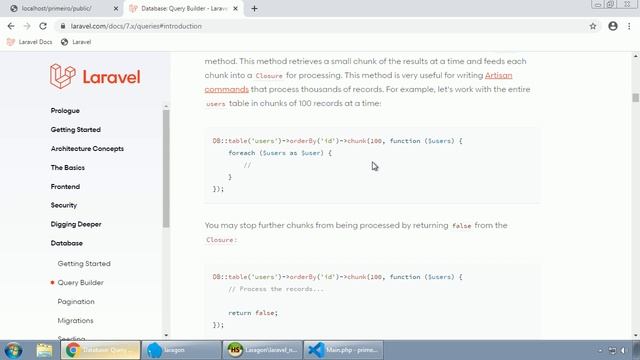Click page scroll down arrow
This screenshot has width=640, height=360.
[636, 335]
